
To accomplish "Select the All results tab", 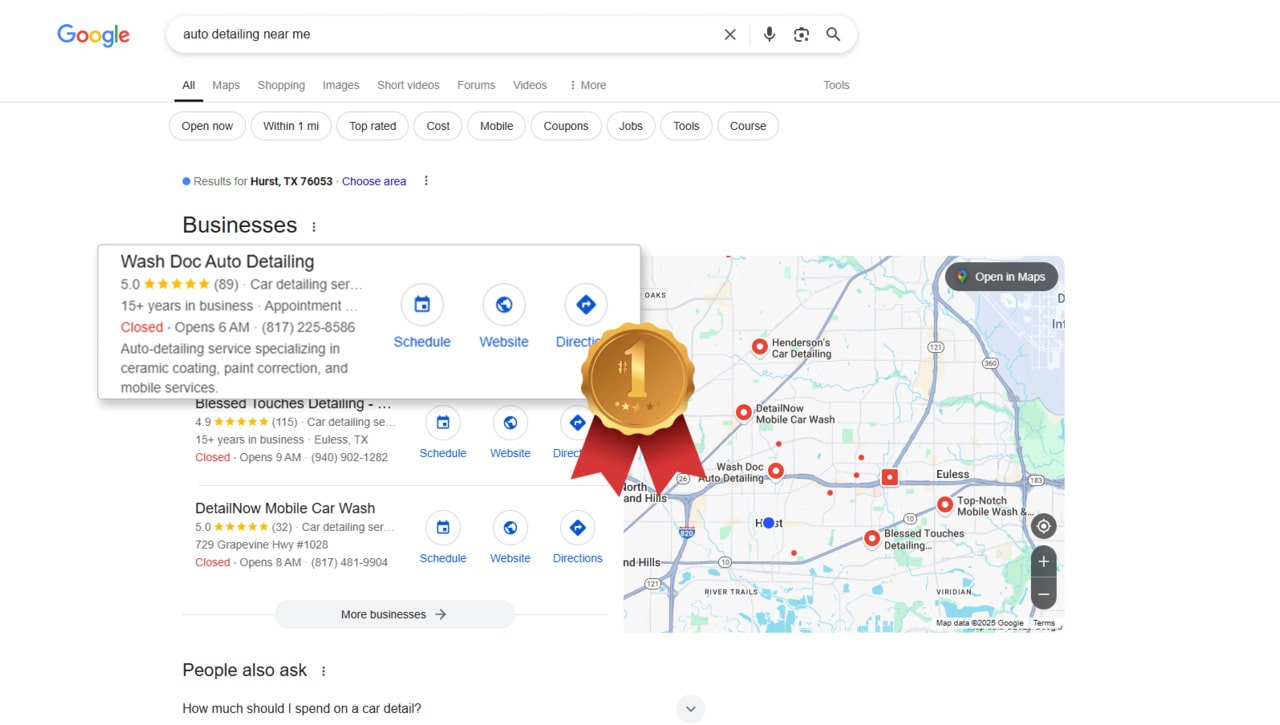I will 188,85.
